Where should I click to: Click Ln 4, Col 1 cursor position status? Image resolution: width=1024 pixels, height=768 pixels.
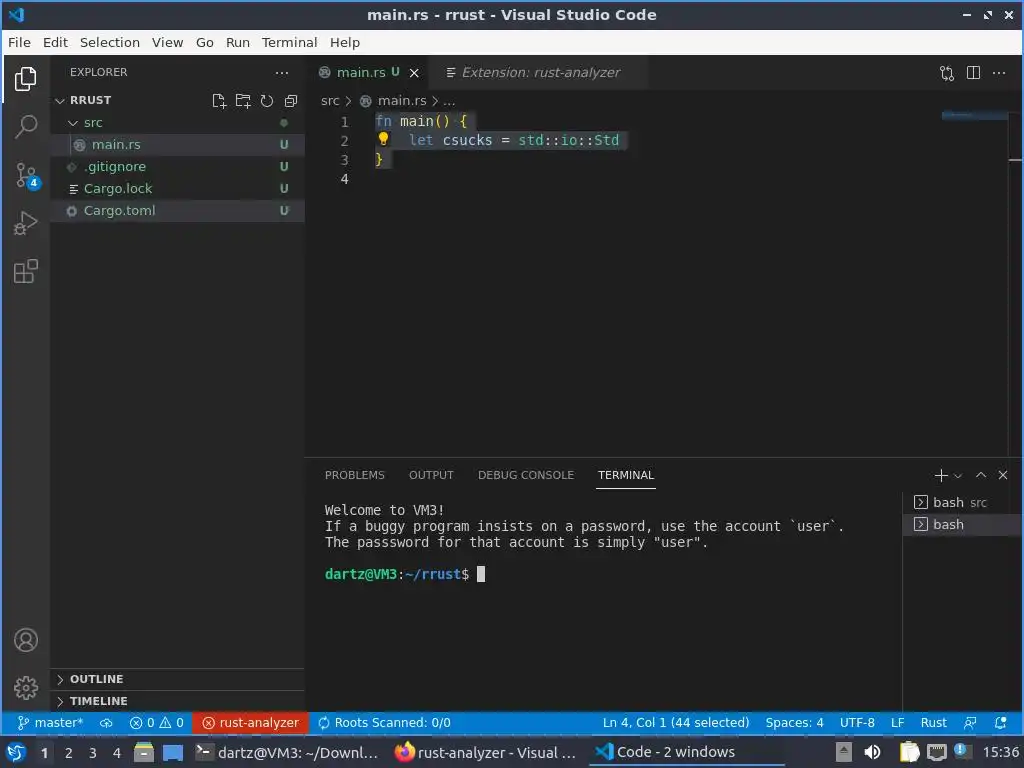[676, 723]
